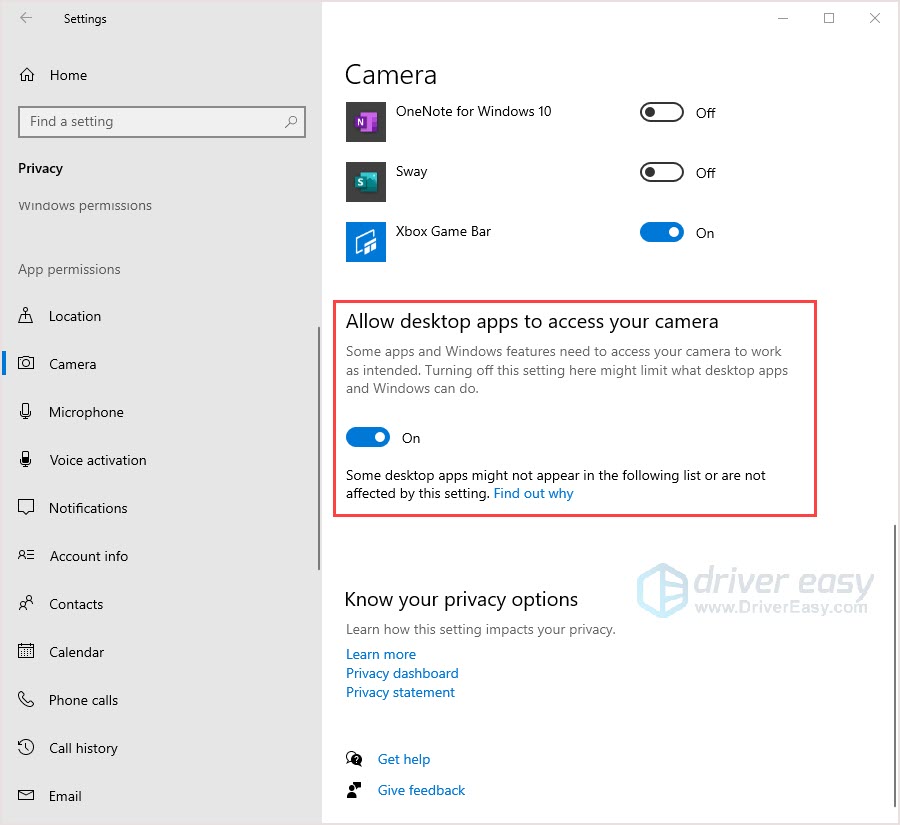
Task: Turn on Sway camera access toggle
Action: pyautogui.click(x=661, y=173)
